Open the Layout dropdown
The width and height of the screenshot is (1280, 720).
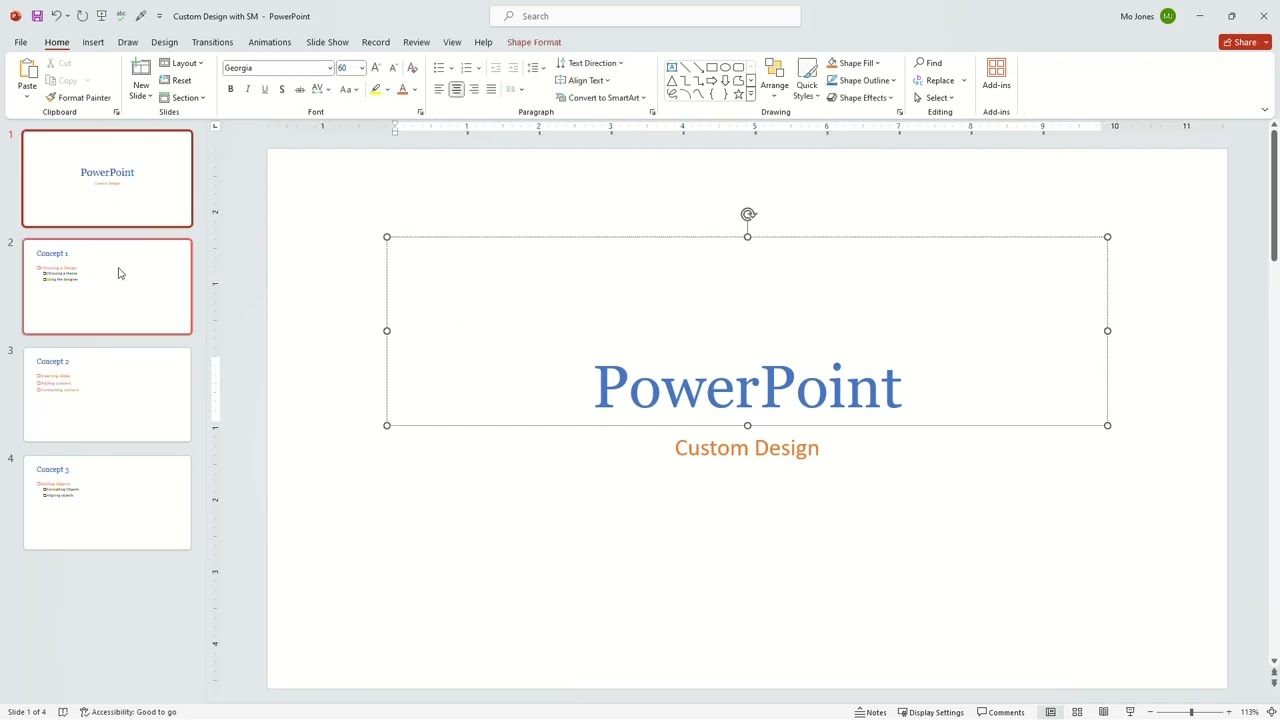[x=181, y=63]
